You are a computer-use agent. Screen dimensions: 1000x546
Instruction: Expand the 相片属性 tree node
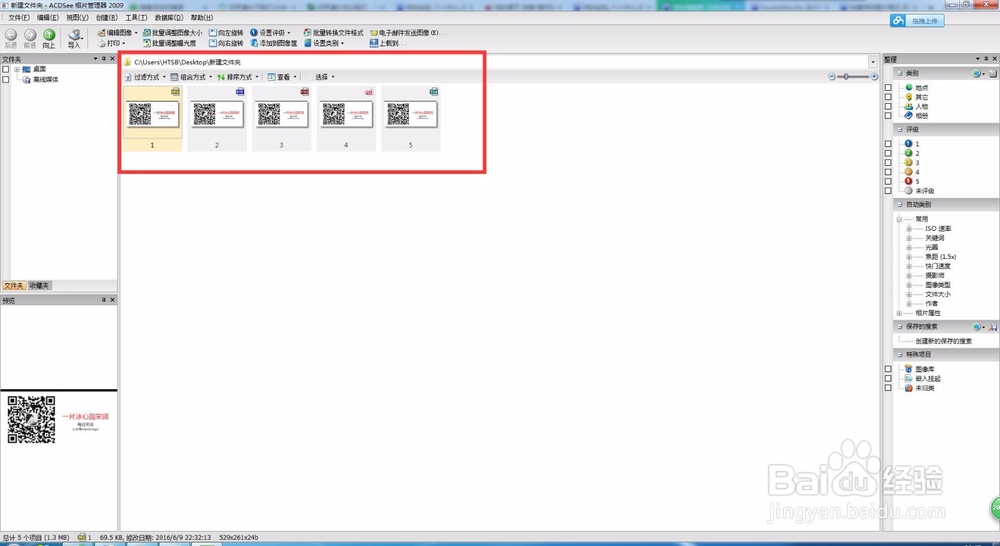[x=900, y=313]
